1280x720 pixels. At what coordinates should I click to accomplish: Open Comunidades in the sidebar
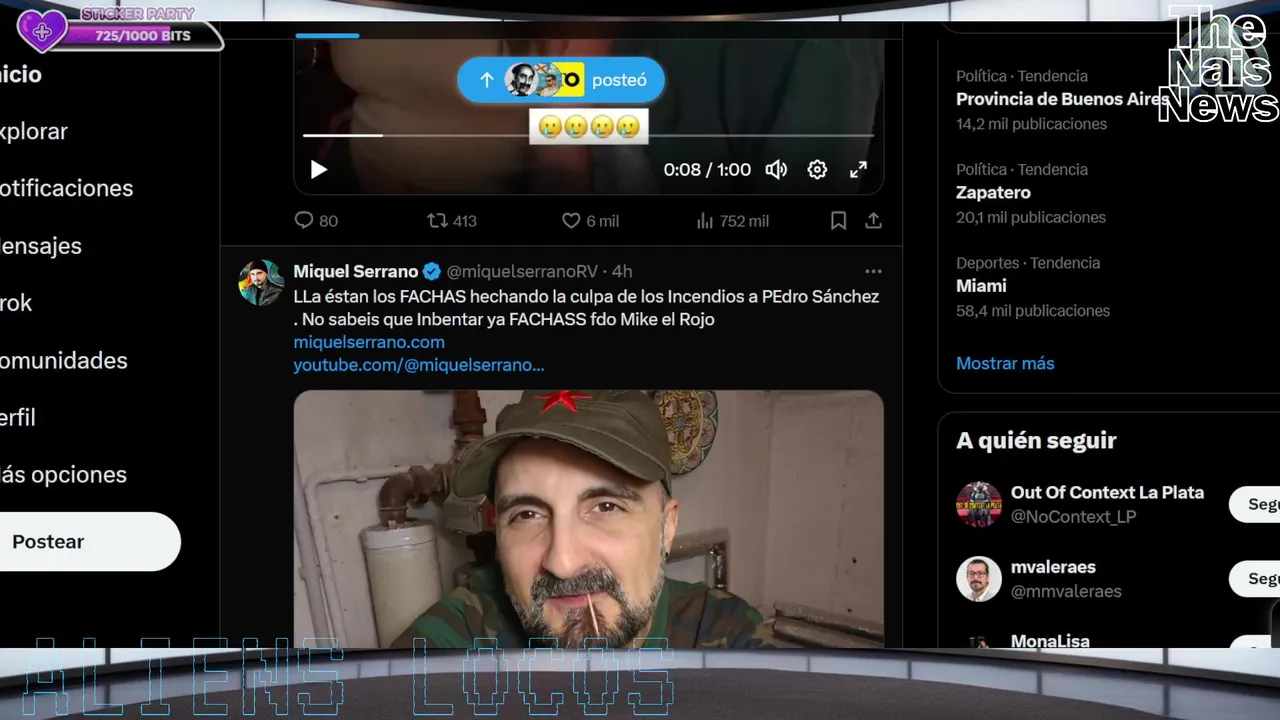pyautogui.click(x=64, y=360)
